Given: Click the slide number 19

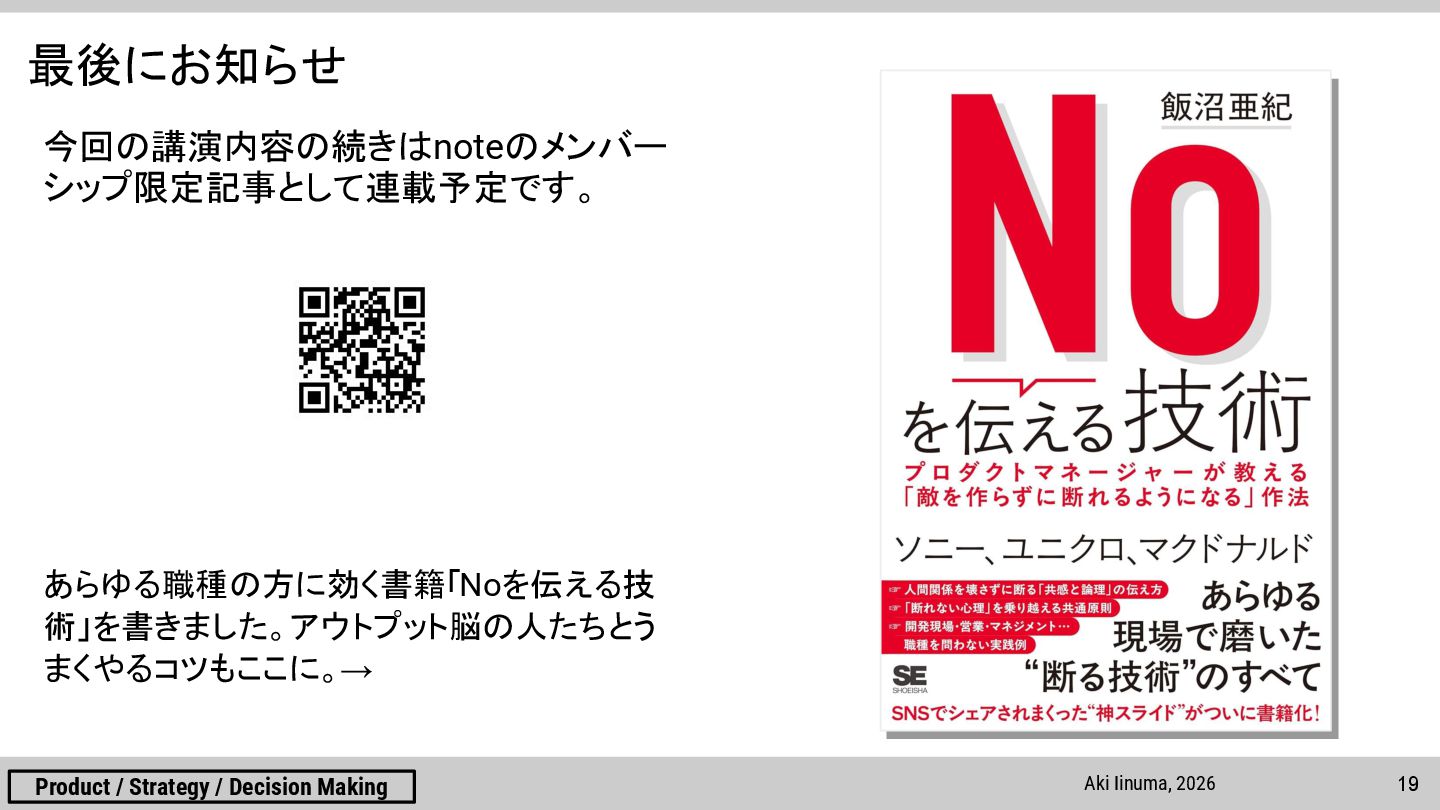Looking at the screenshot, I should [1408, 784].
